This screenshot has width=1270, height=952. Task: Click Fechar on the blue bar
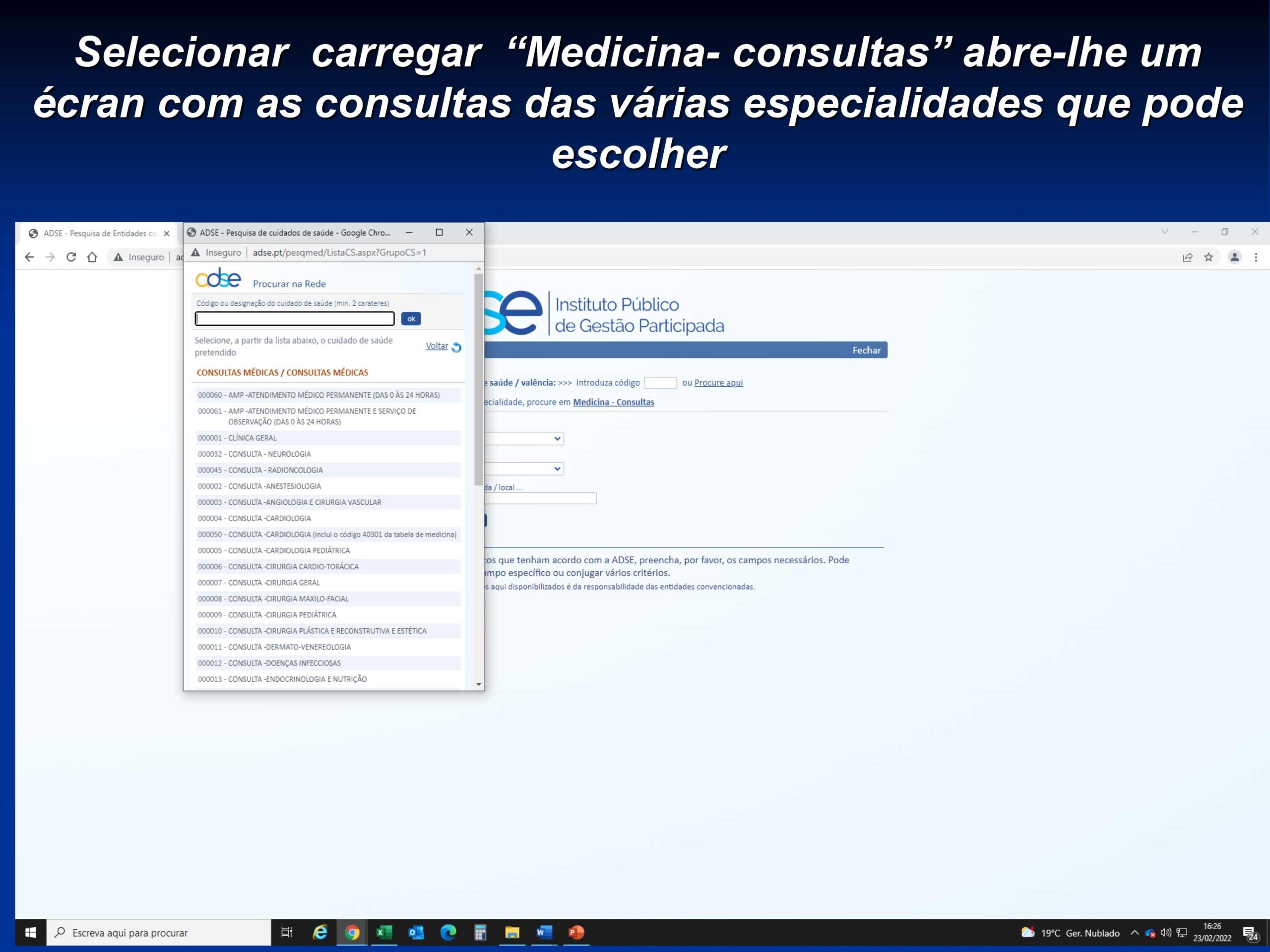866,350
